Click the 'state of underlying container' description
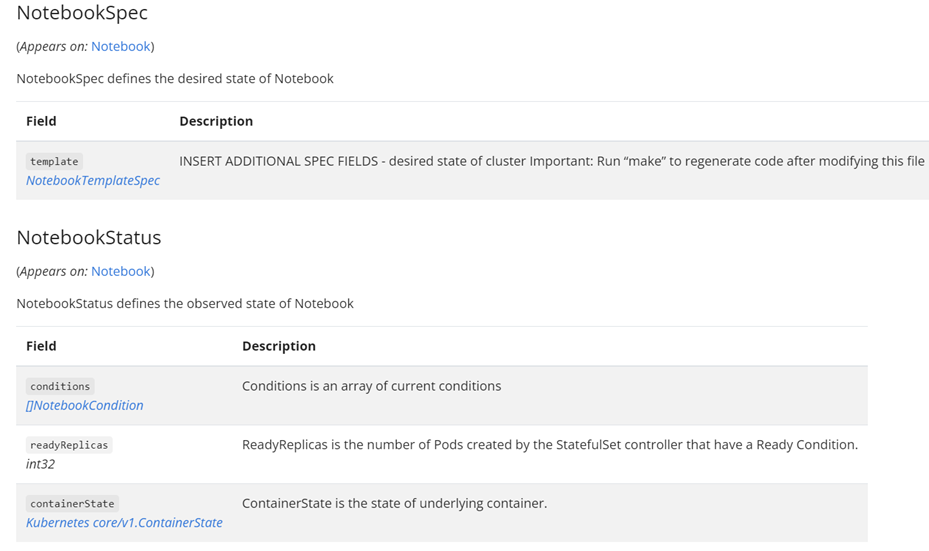This screenshot has height=551, width=929. point(394,503)
